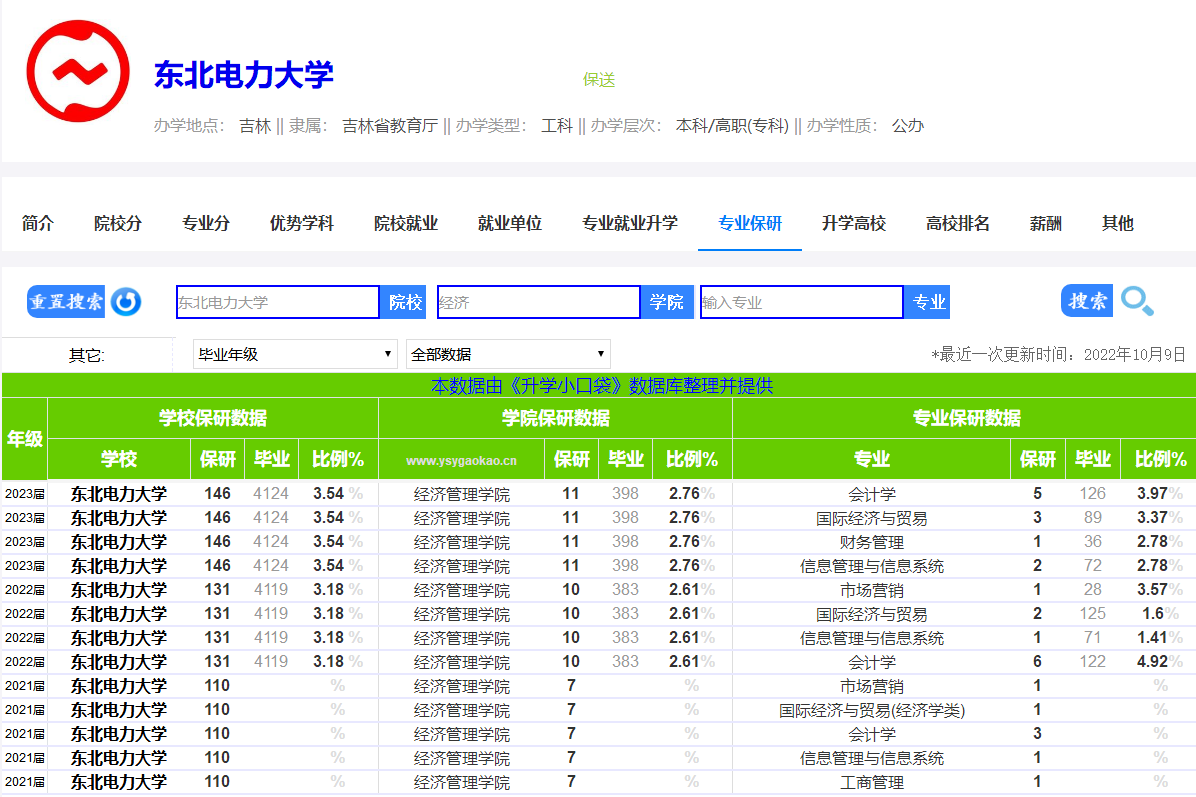Click the 吉林省教育厅 affiliation text

[x=390, y=126]
